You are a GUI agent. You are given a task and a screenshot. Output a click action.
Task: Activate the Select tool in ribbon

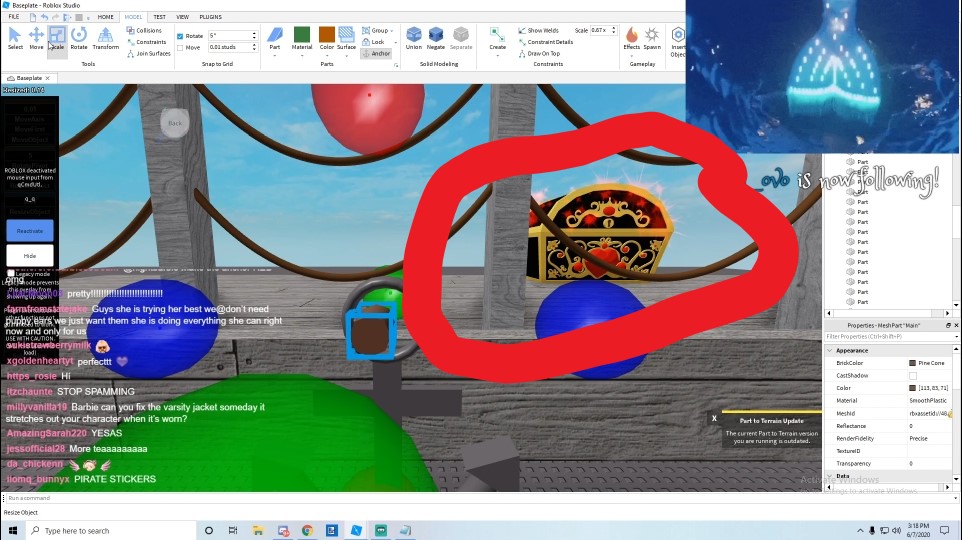point(15,38)
